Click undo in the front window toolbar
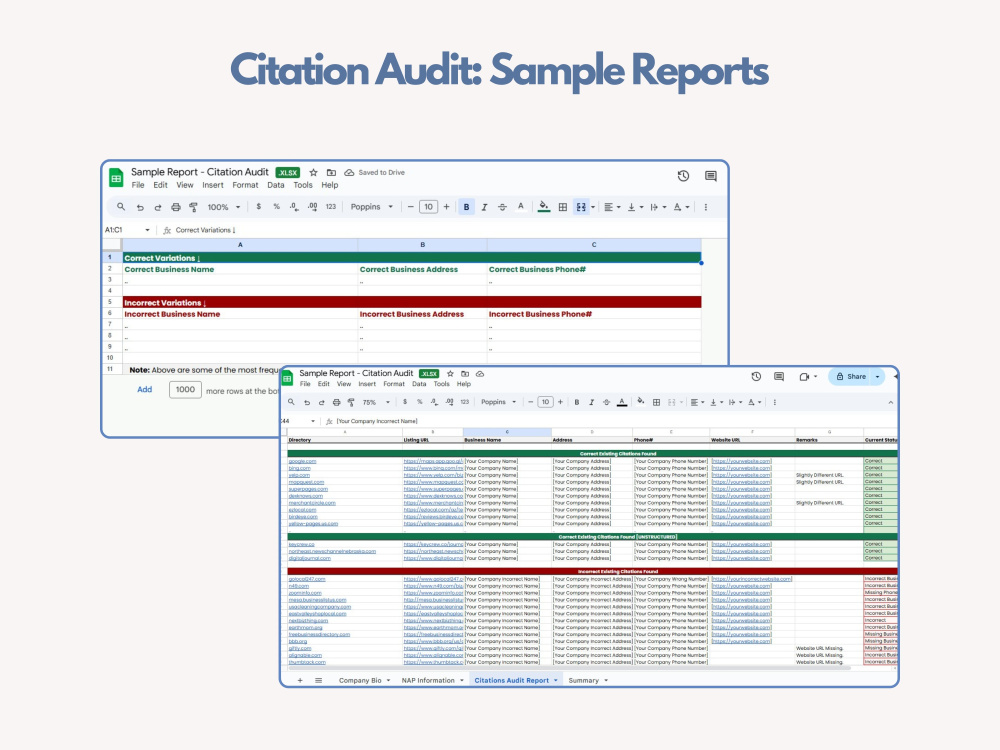The width and height of the screenshot is (1000, 750). (x=307, y=402)
